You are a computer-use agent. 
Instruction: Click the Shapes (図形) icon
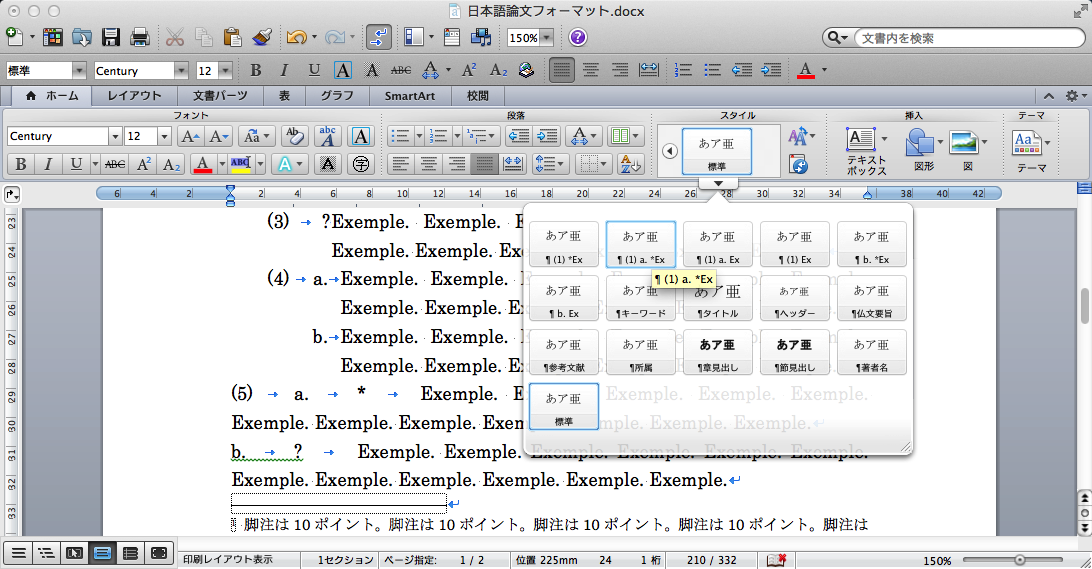[919, 143]
